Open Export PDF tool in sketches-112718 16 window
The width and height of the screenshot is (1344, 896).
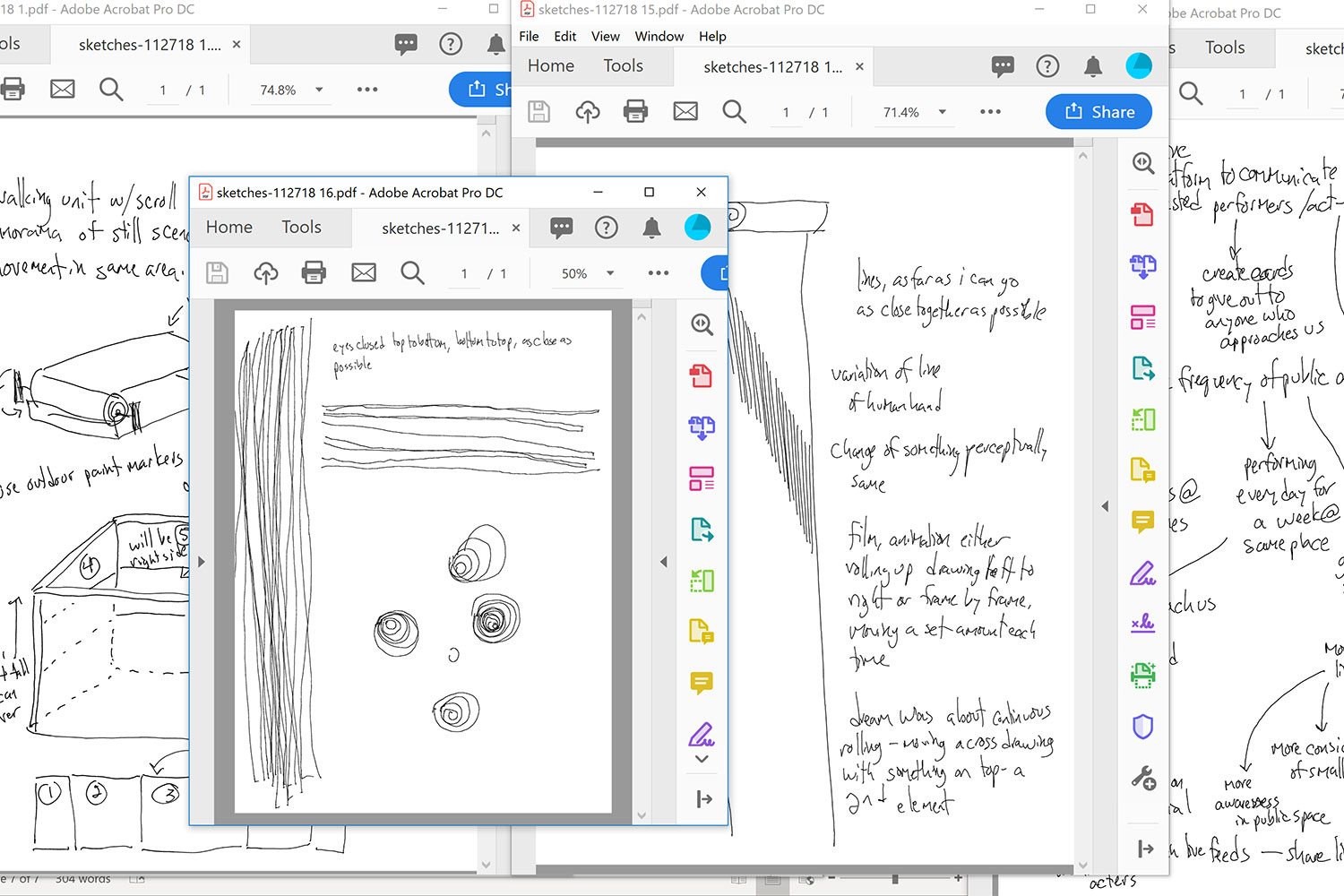(702, 530)
